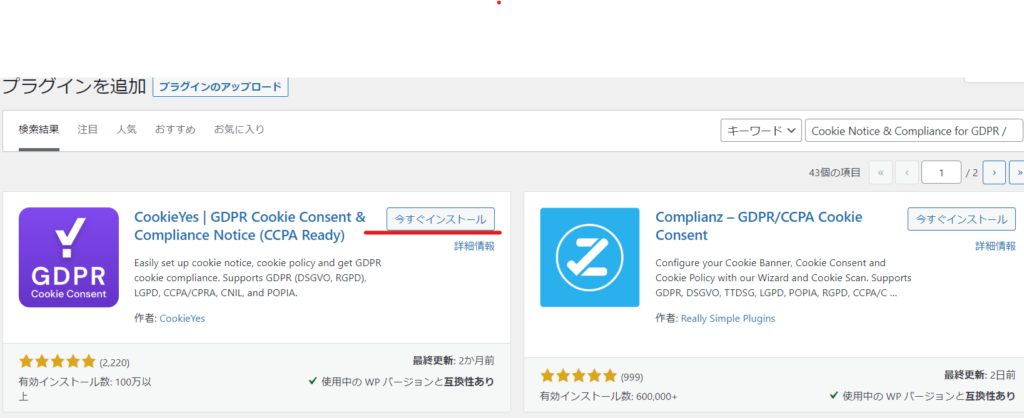Switch to the 検索結果 tab
The image size is (1024, 418).
pos(39,130)
